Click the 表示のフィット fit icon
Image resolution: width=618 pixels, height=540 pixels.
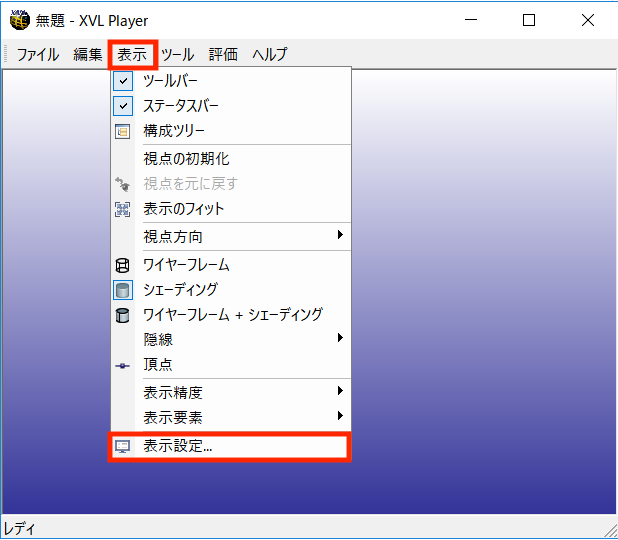tap(123, 209)
